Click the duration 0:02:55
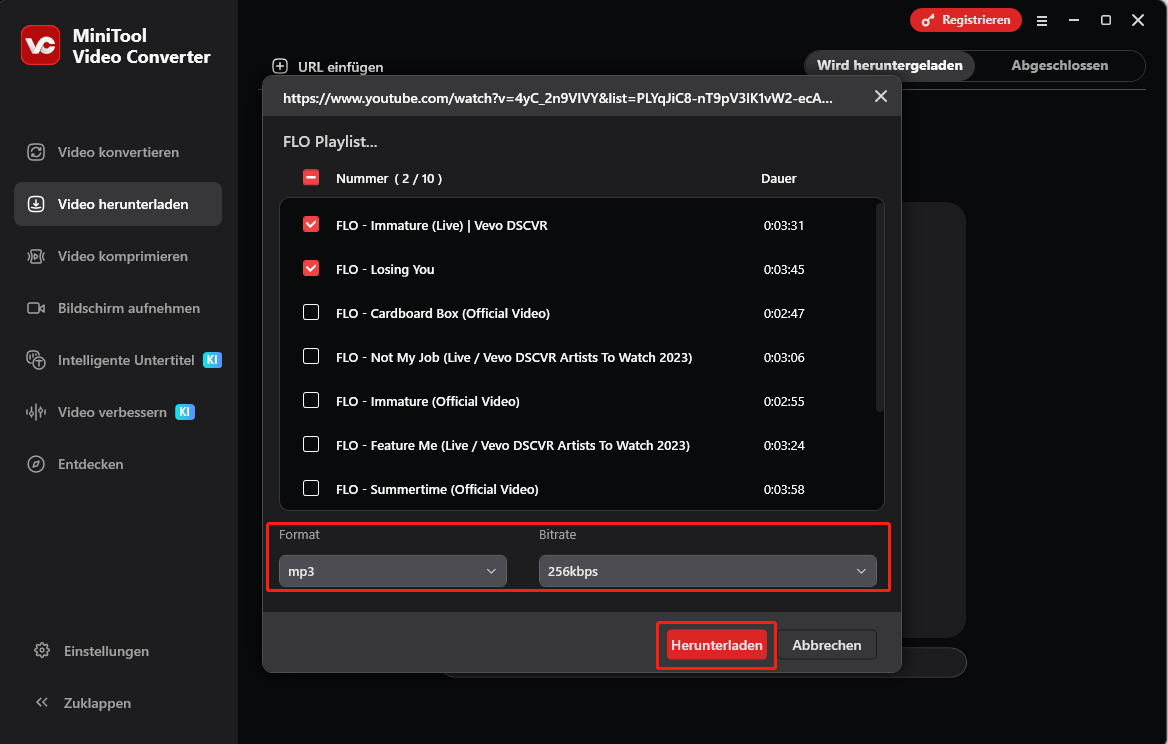The height and width of the screenshot is (744, 1168). click(x=784, y=401)
